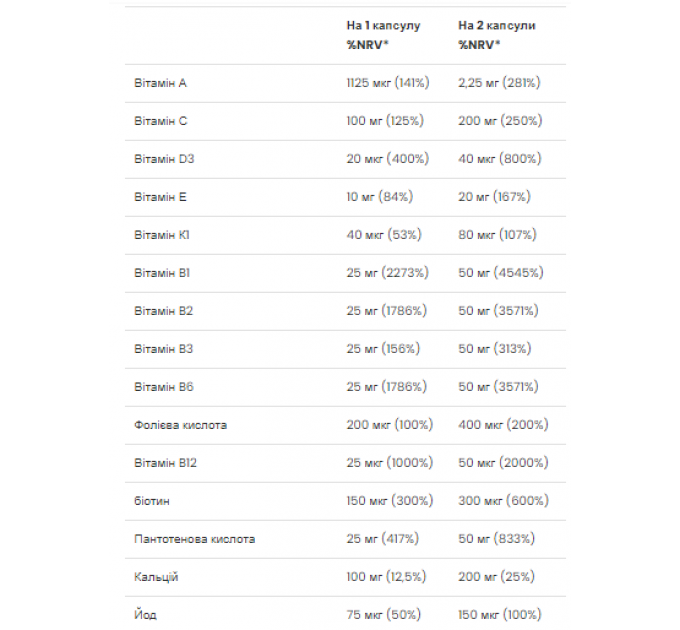Select the Вітамін D3 row label
This screenshot has height=630, width=680.
[164, 159]
